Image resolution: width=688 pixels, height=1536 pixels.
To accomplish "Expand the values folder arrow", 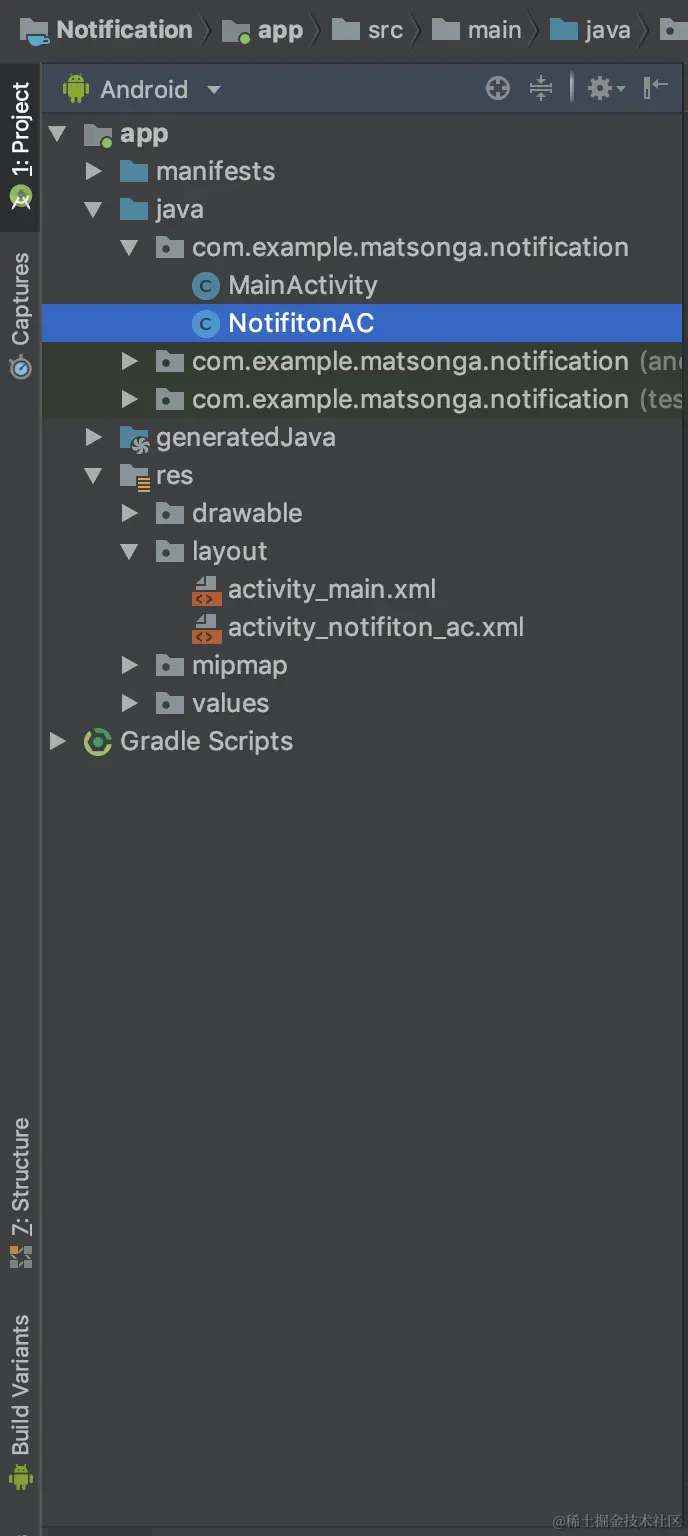I will (x=129, y=703).
